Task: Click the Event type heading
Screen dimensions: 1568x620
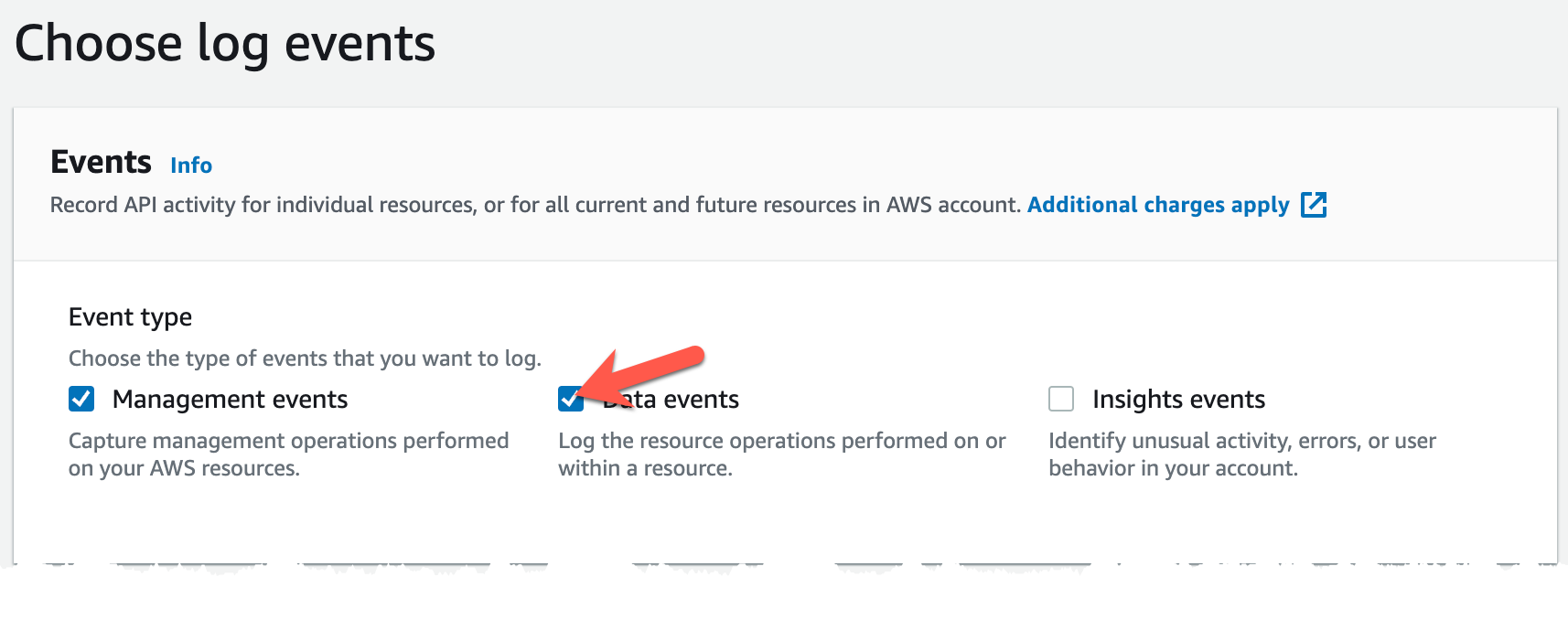Action: [130, 317]
